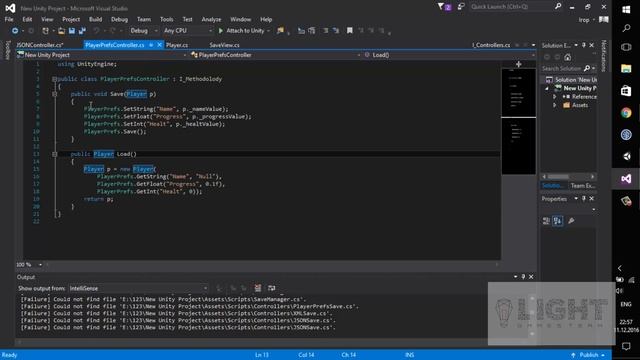Collapse the Load method outline

click(x=54, y=154)
